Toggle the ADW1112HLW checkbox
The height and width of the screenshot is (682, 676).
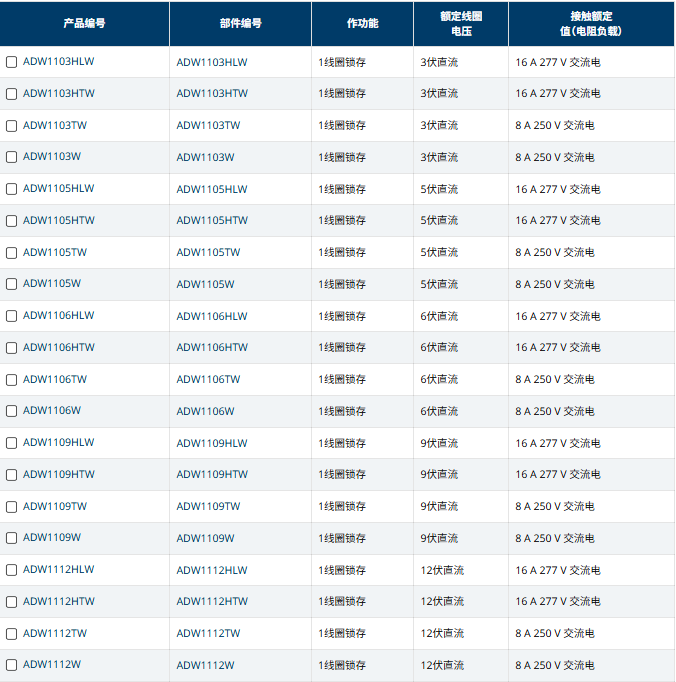coord(12,570)
